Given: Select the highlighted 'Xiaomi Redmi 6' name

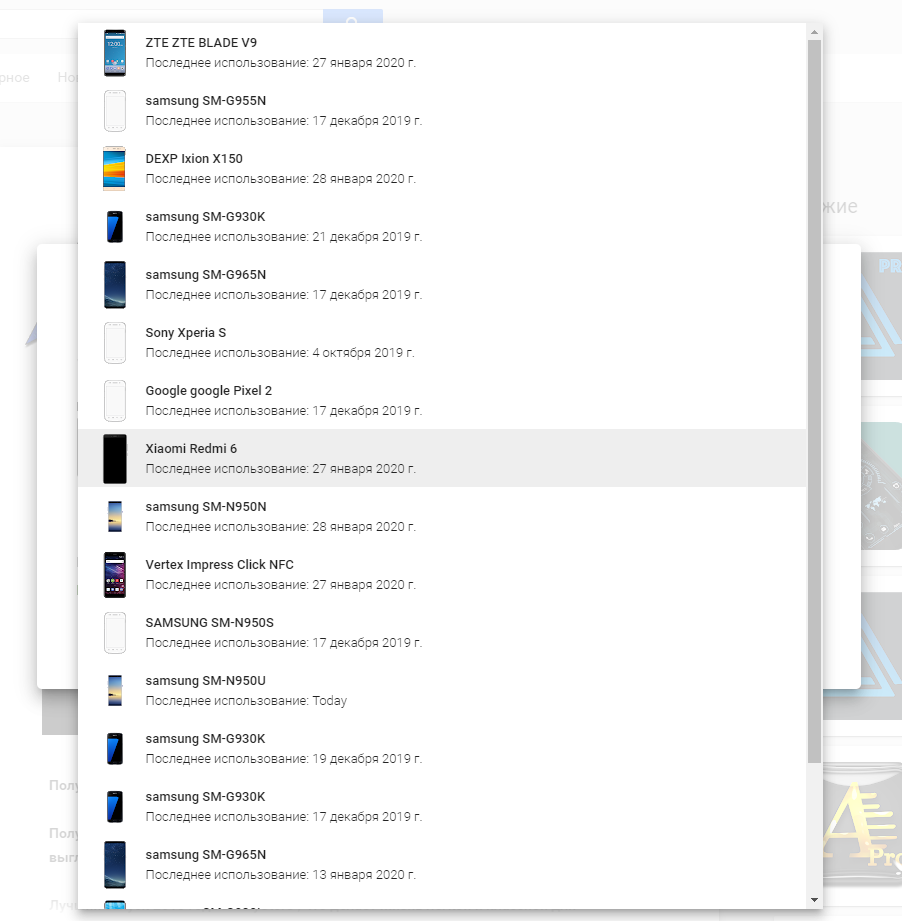Looking at the screenshot, I should 191,449.
